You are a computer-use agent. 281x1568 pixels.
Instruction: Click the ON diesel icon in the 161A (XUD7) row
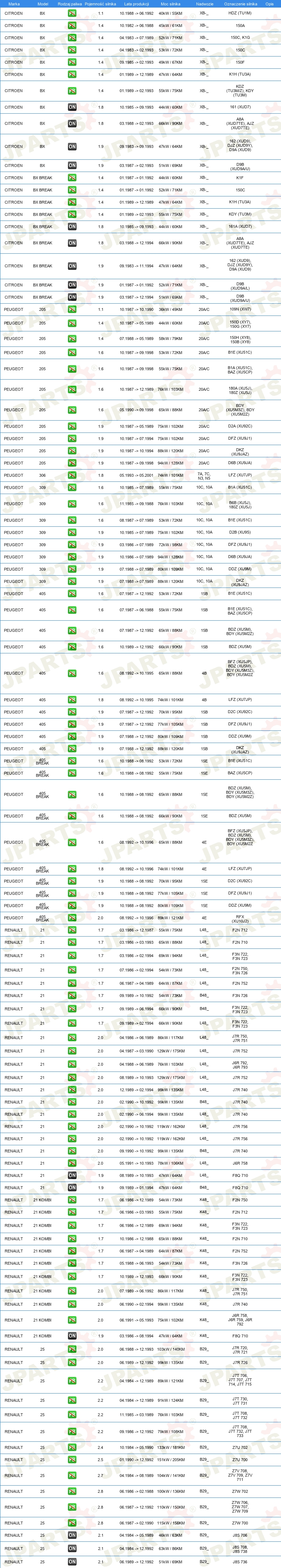pyautogui.click(x=72, y=226)
